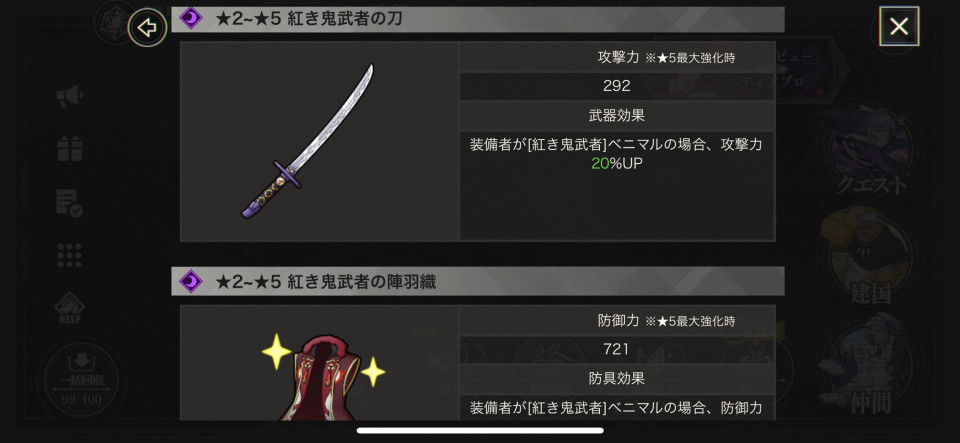Open the mission checklist icon

[70, 202]
